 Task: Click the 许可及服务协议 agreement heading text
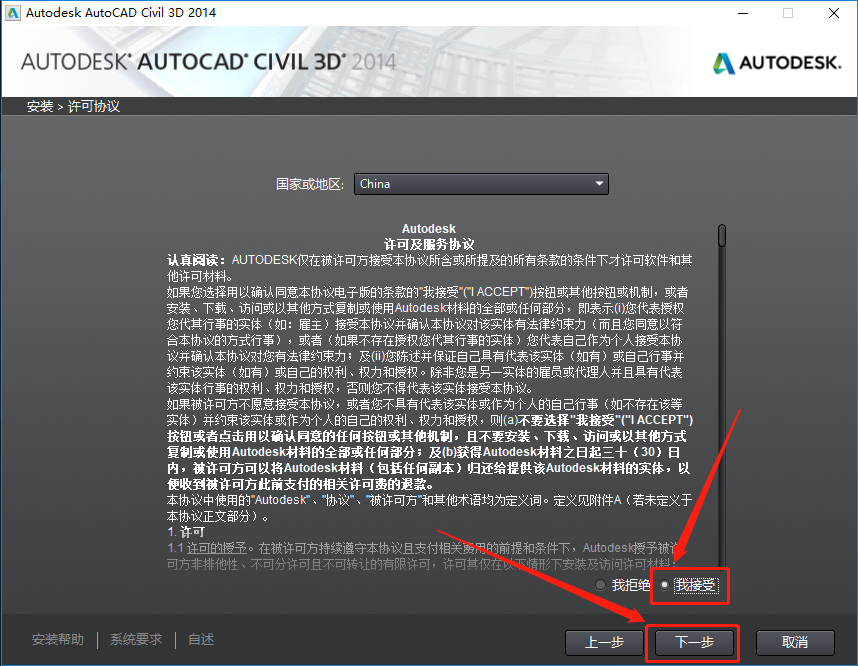click(428, 244)
